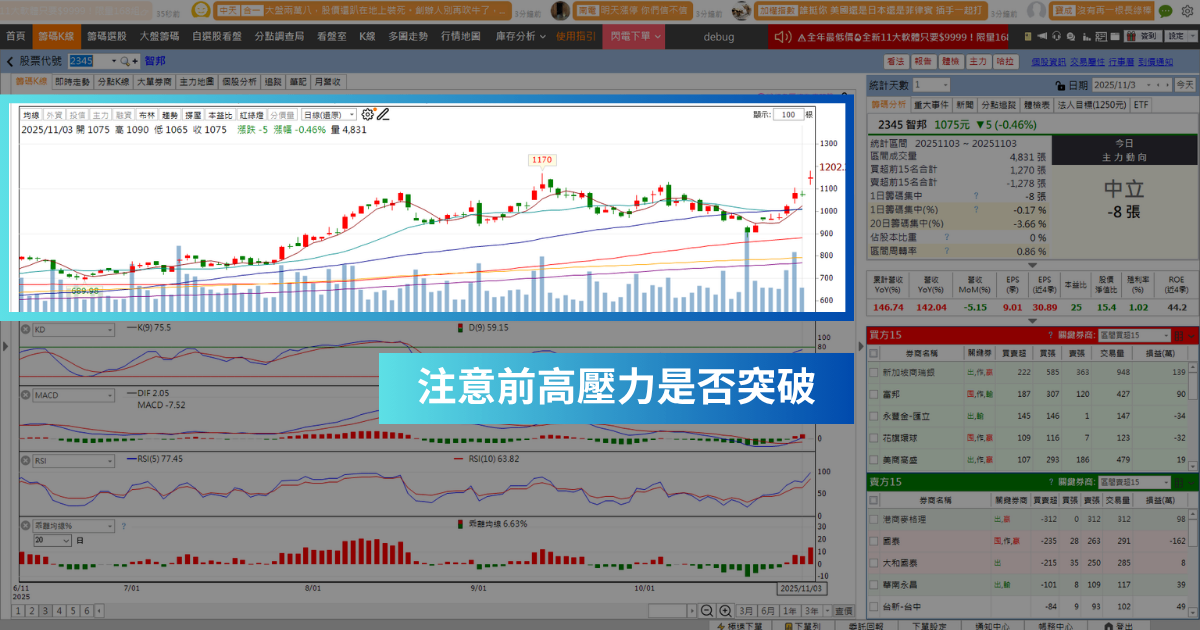Open the 統計天數 dropdown
Viewport: 1200px width, 630px height.
(930, 86)
